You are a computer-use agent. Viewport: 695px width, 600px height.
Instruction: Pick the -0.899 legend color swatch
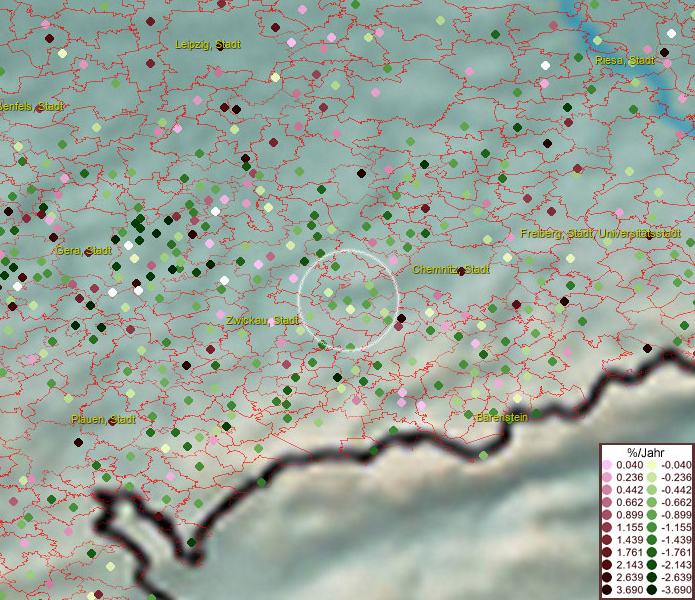tap(652, 515)
